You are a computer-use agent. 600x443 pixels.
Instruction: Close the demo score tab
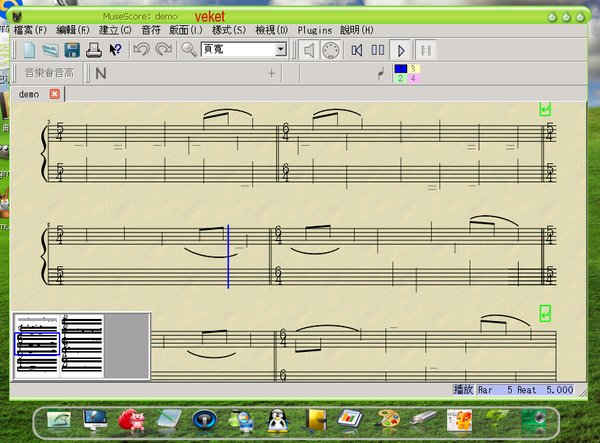point(55,94)
